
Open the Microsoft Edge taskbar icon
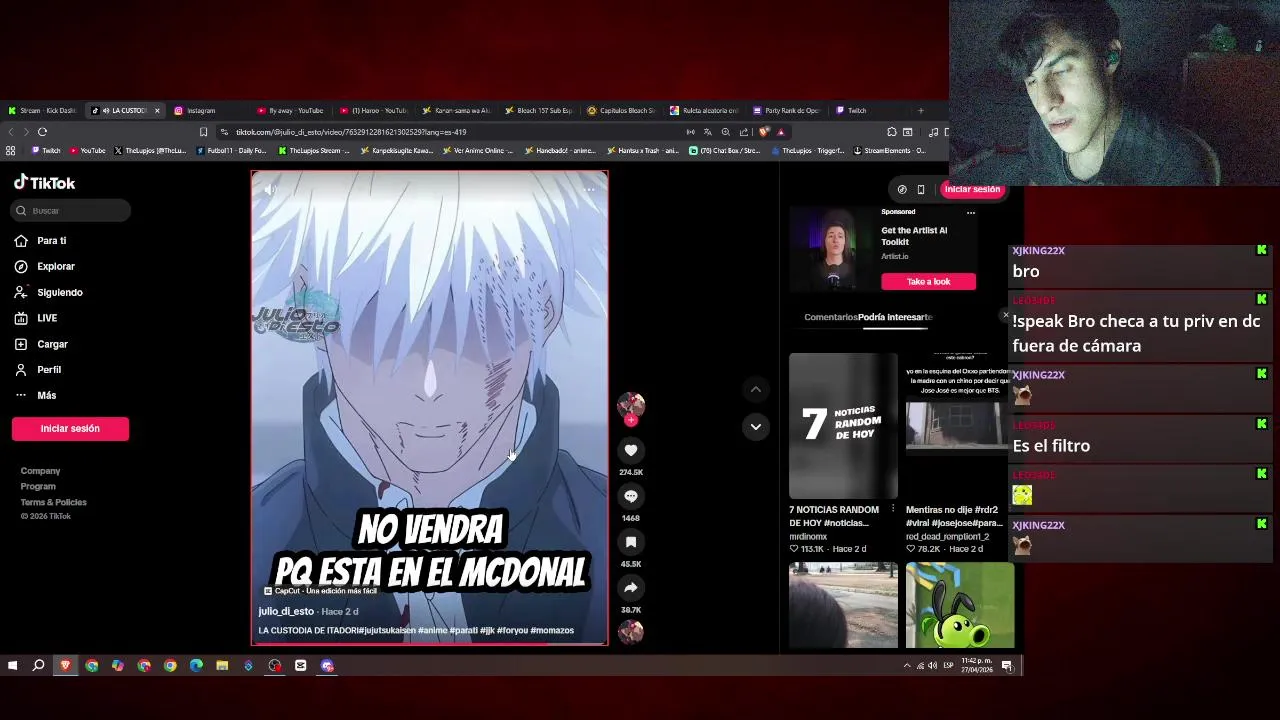click(196, 666)
